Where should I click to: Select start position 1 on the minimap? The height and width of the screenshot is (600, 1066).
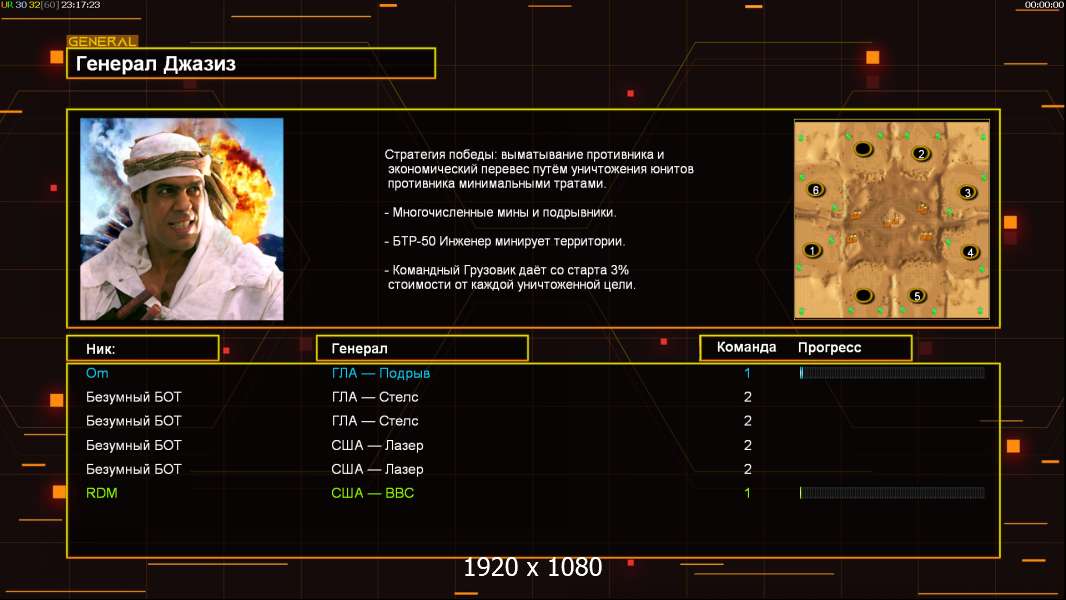pos(812,250)
